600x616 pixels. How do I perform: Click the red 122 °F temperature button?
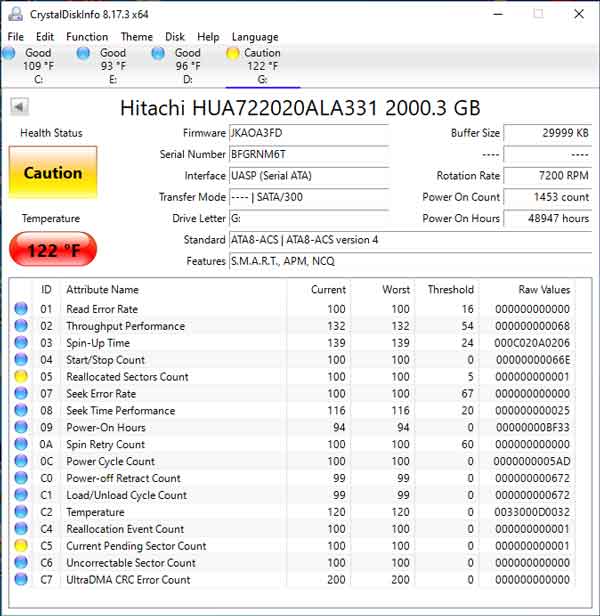pyautogui.click(x=53, y=249)
